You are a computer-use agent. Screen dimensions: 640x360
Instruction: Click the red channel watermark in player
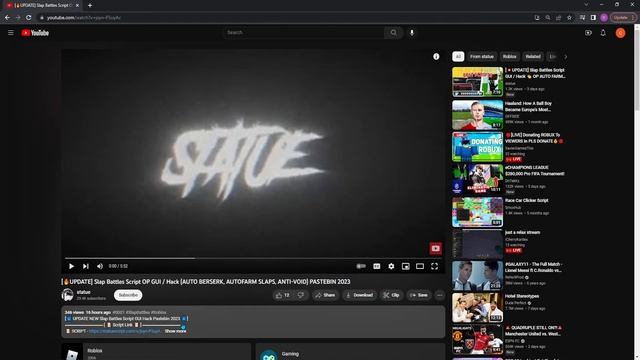[x=436, y=248]
